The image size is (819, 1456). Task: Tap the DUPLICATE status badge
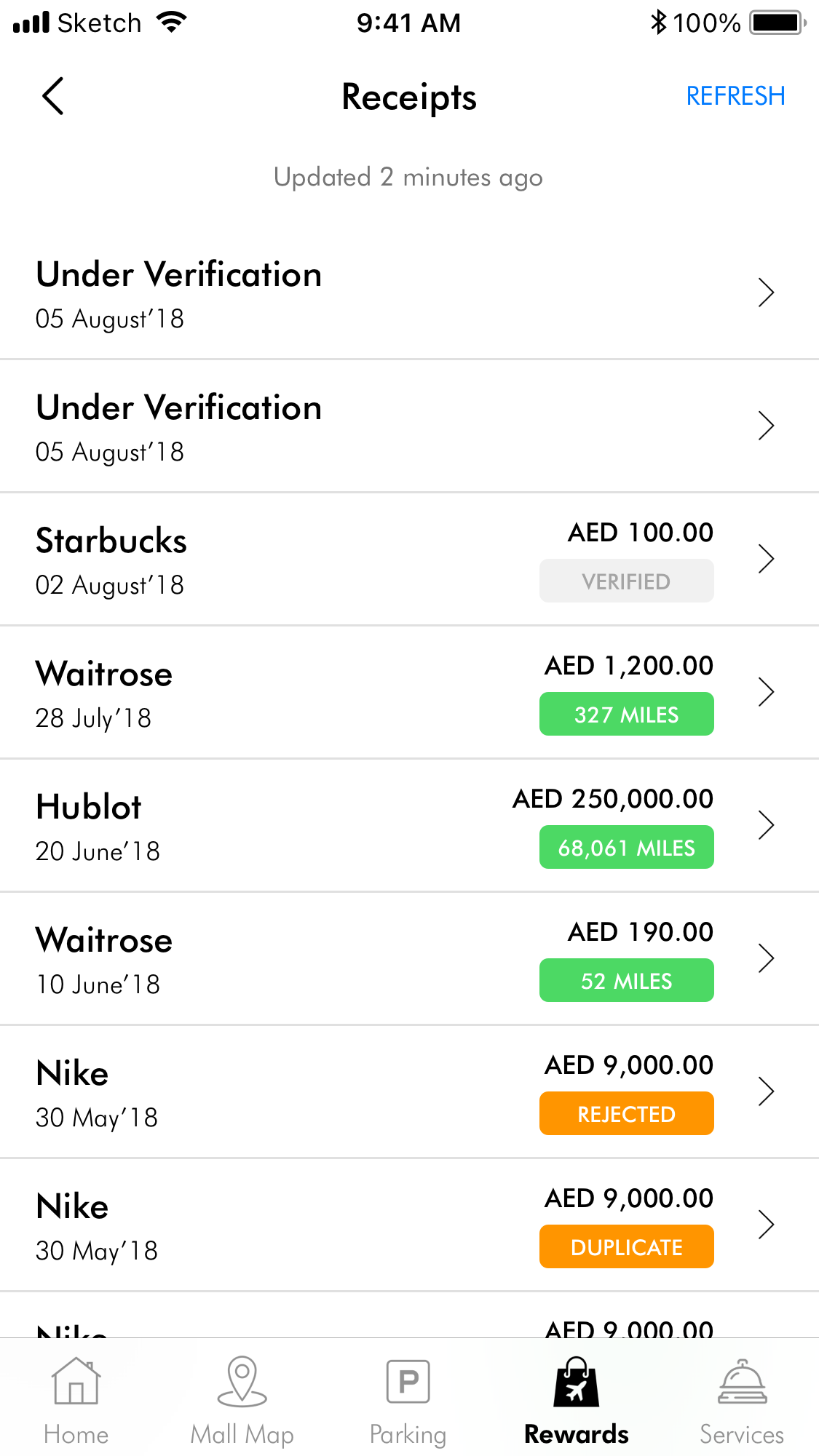[626, 1246]
